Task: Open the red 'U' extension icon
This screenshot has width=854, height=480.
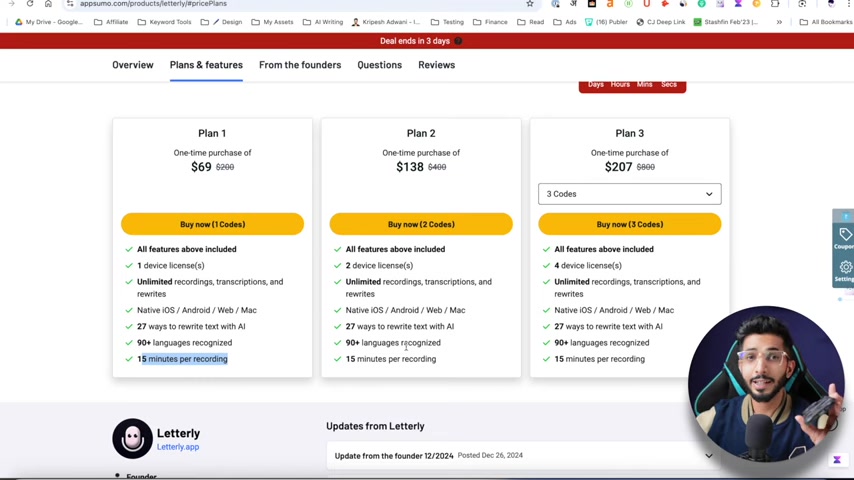Action: point(646,4)
